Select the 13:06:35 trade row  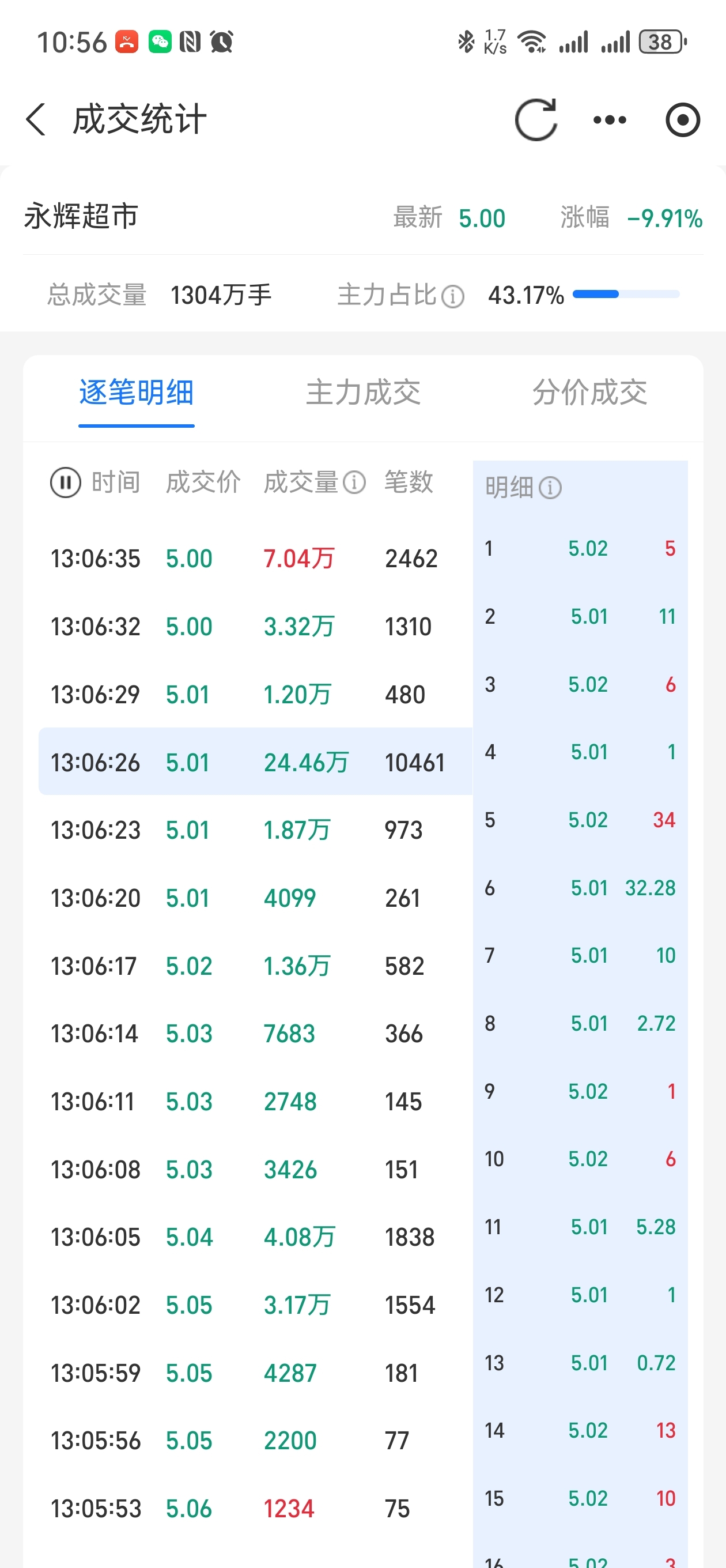pos(255,558)
